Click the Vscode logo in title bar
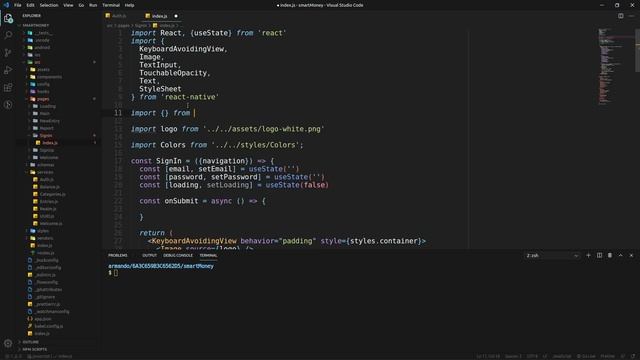The height and width of the screenshot is (360, 640). click(6, 5)
